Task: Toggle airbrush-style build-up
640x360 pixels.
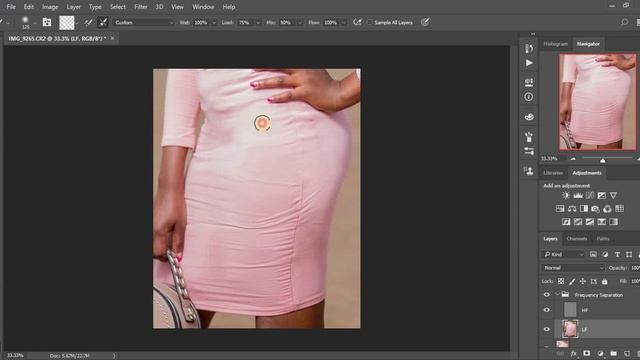Action: click(x=357, y=22)
